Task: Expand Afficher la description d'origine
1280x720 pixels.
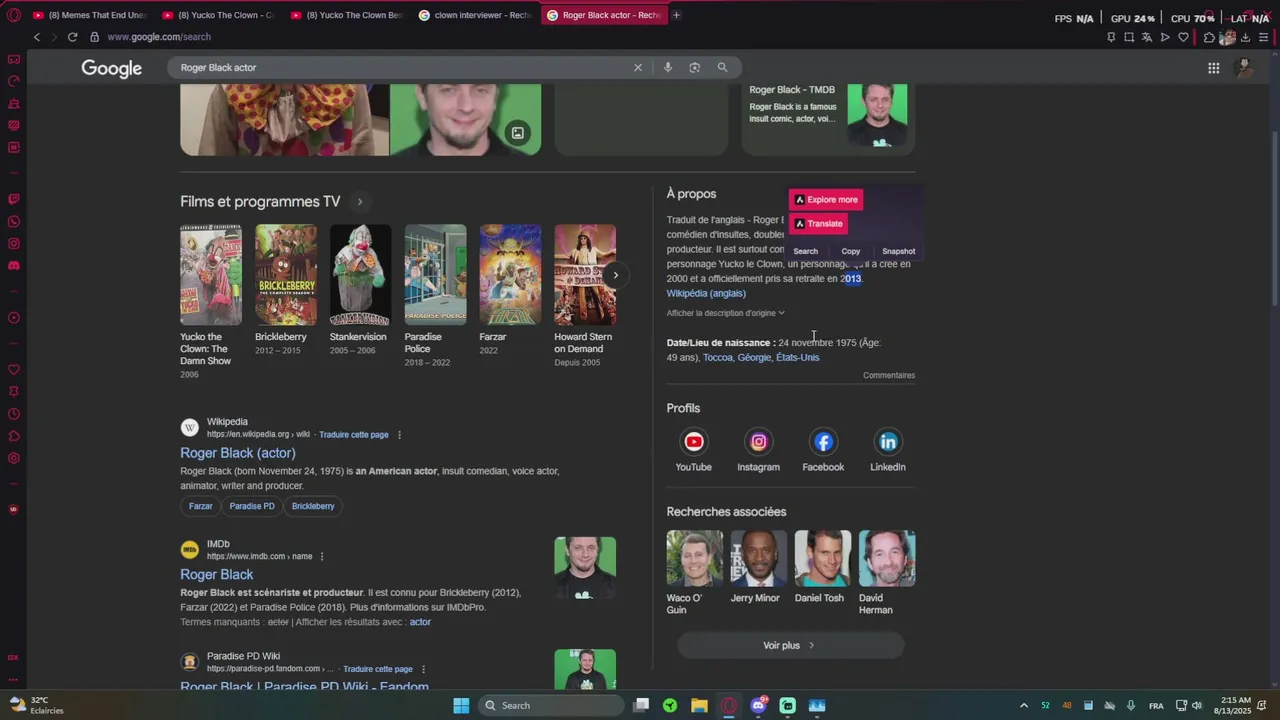Action: (x=726, y=313)
